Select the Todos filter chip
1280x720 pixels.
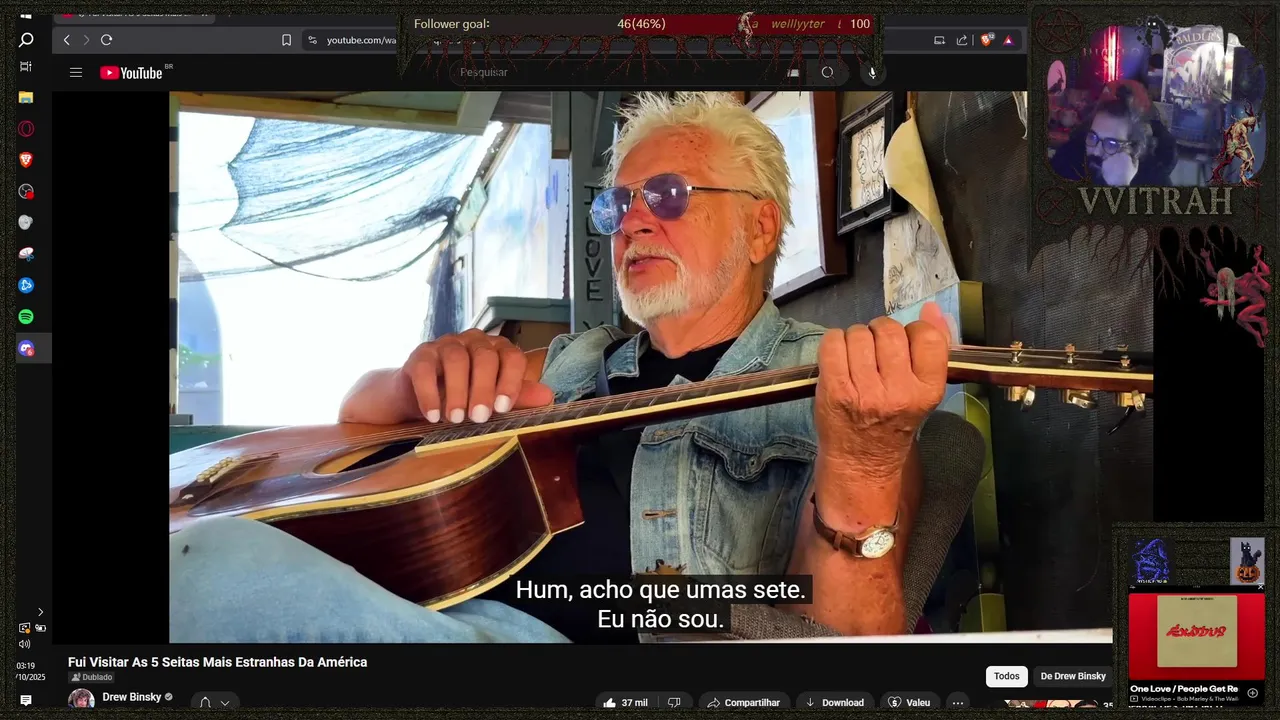point(1007,676)
